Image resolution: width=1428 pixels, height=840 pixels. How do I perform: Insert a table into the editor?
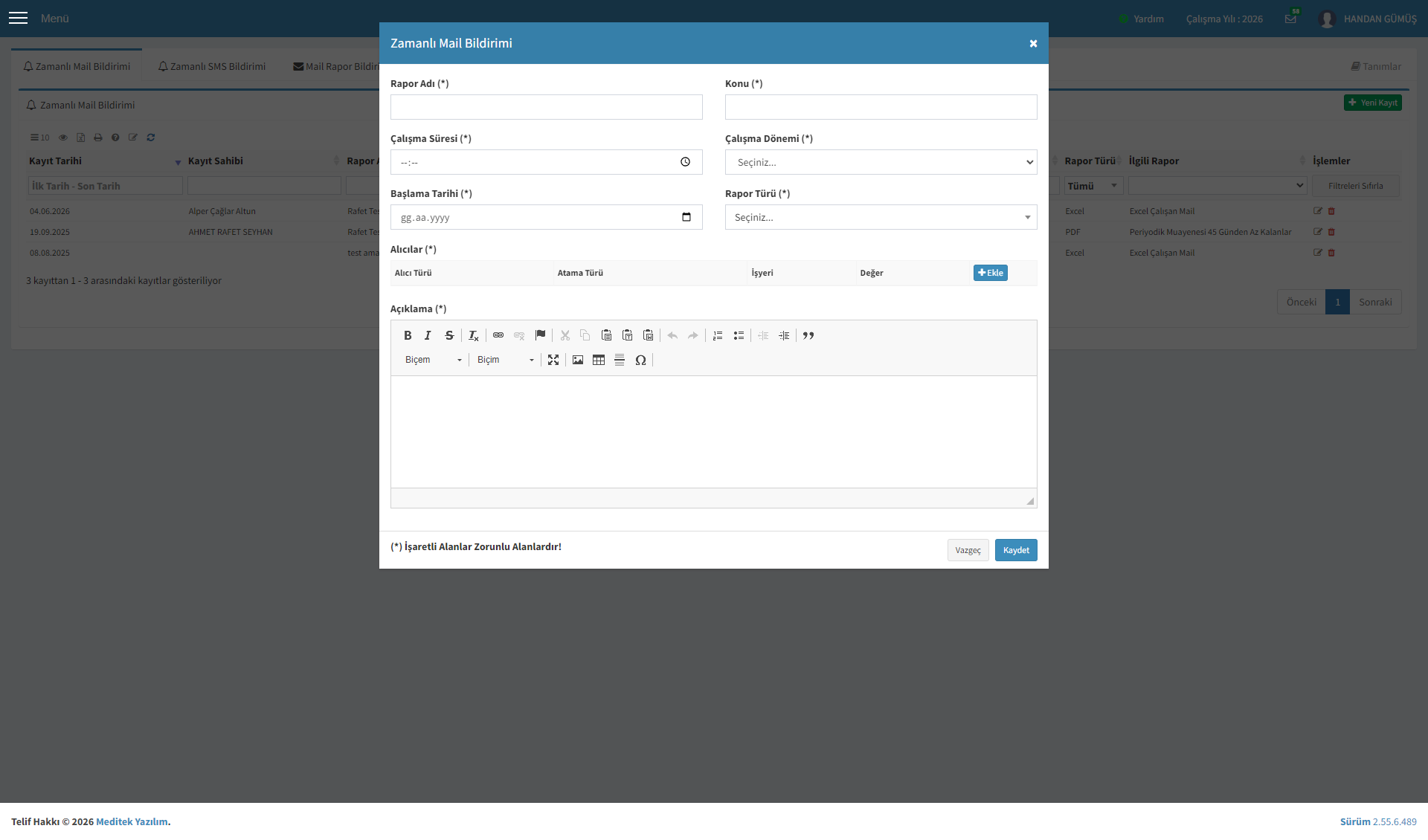(599, 361)
